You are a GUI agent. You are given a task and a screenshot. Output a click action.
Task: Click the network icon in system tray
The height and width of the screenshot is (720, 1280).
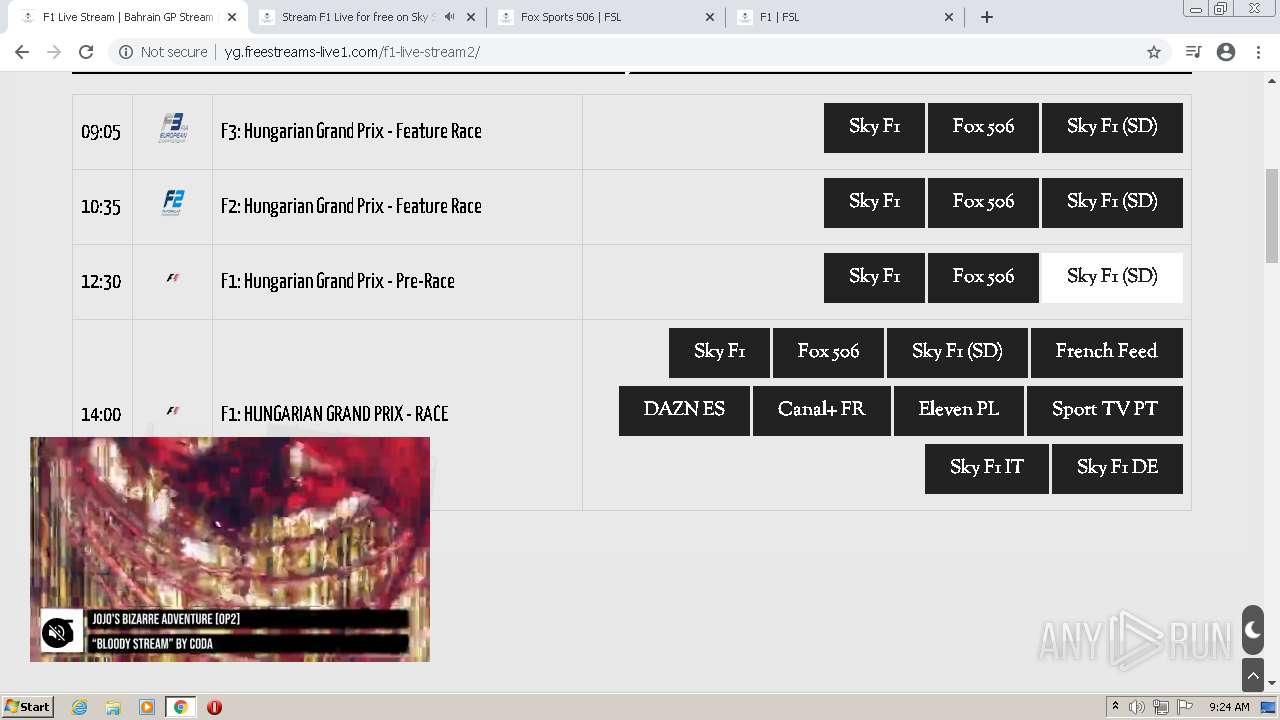[x=1161, y=707]
